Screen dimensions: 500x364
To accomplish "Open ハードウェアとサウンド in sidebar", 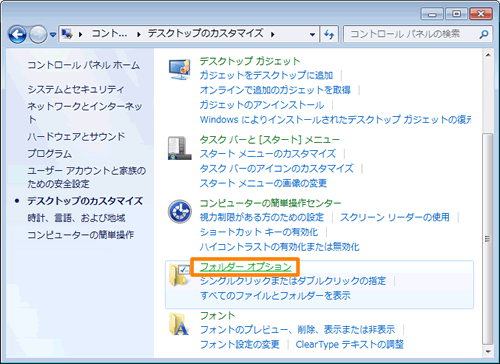I will (x=76, y=136).
